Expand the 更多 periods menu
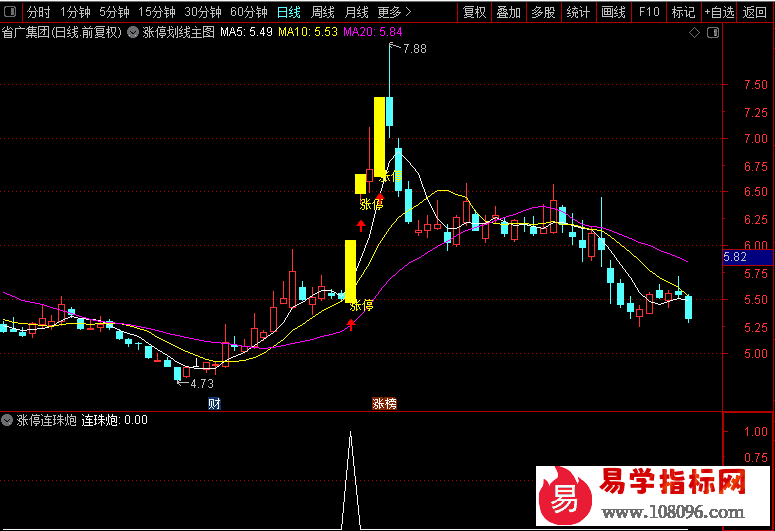775x531 pixels. (x=394, y=12)
